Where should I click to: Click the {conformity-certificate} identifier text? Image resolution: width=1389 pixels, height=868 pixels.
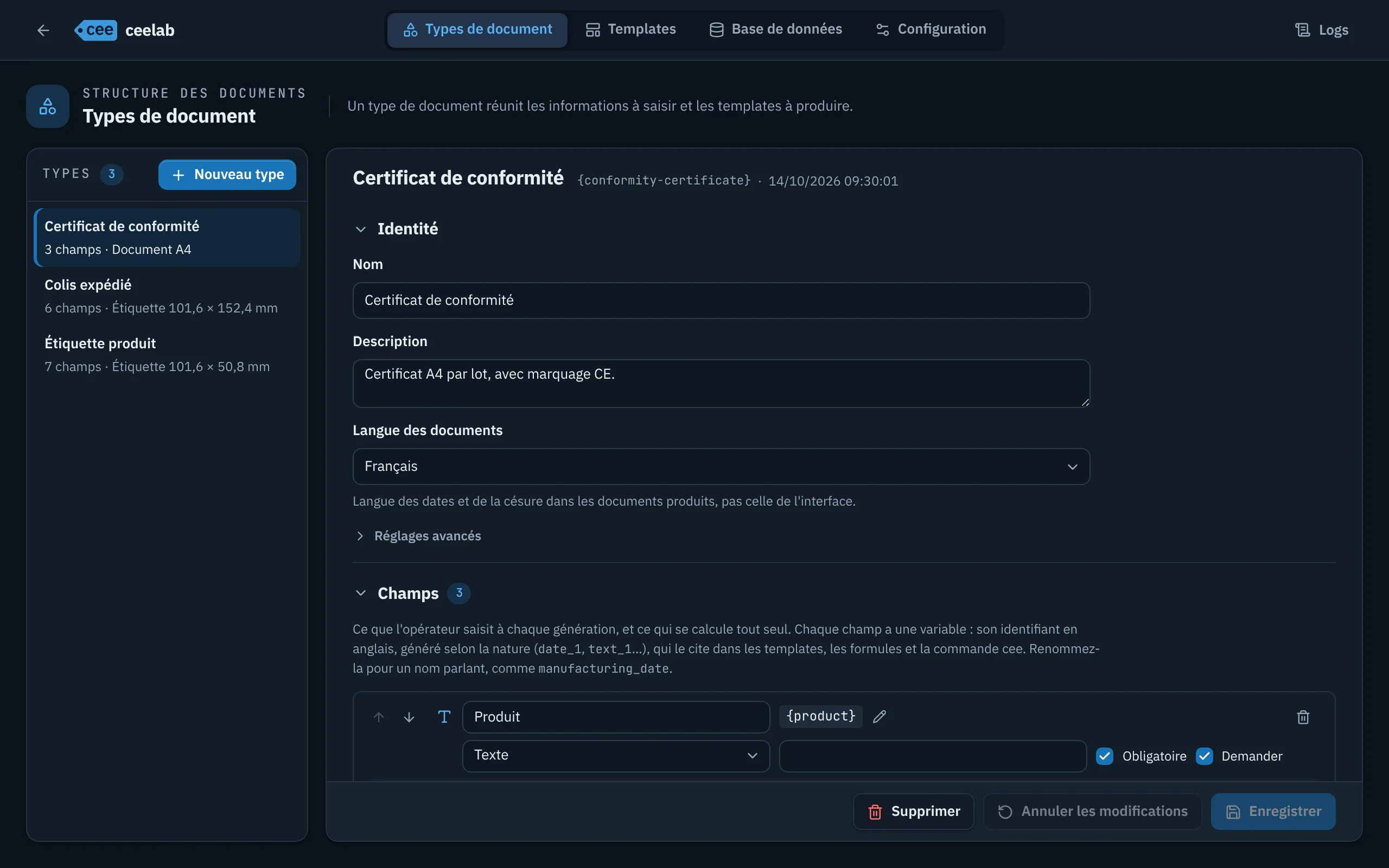[664, 181]
